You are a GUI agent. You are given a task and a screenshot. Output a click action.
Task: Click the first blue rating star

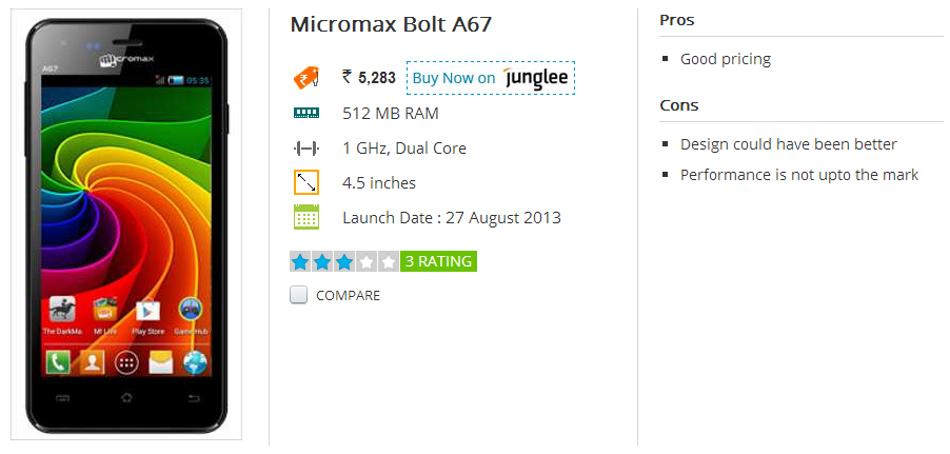pos(300,262)
